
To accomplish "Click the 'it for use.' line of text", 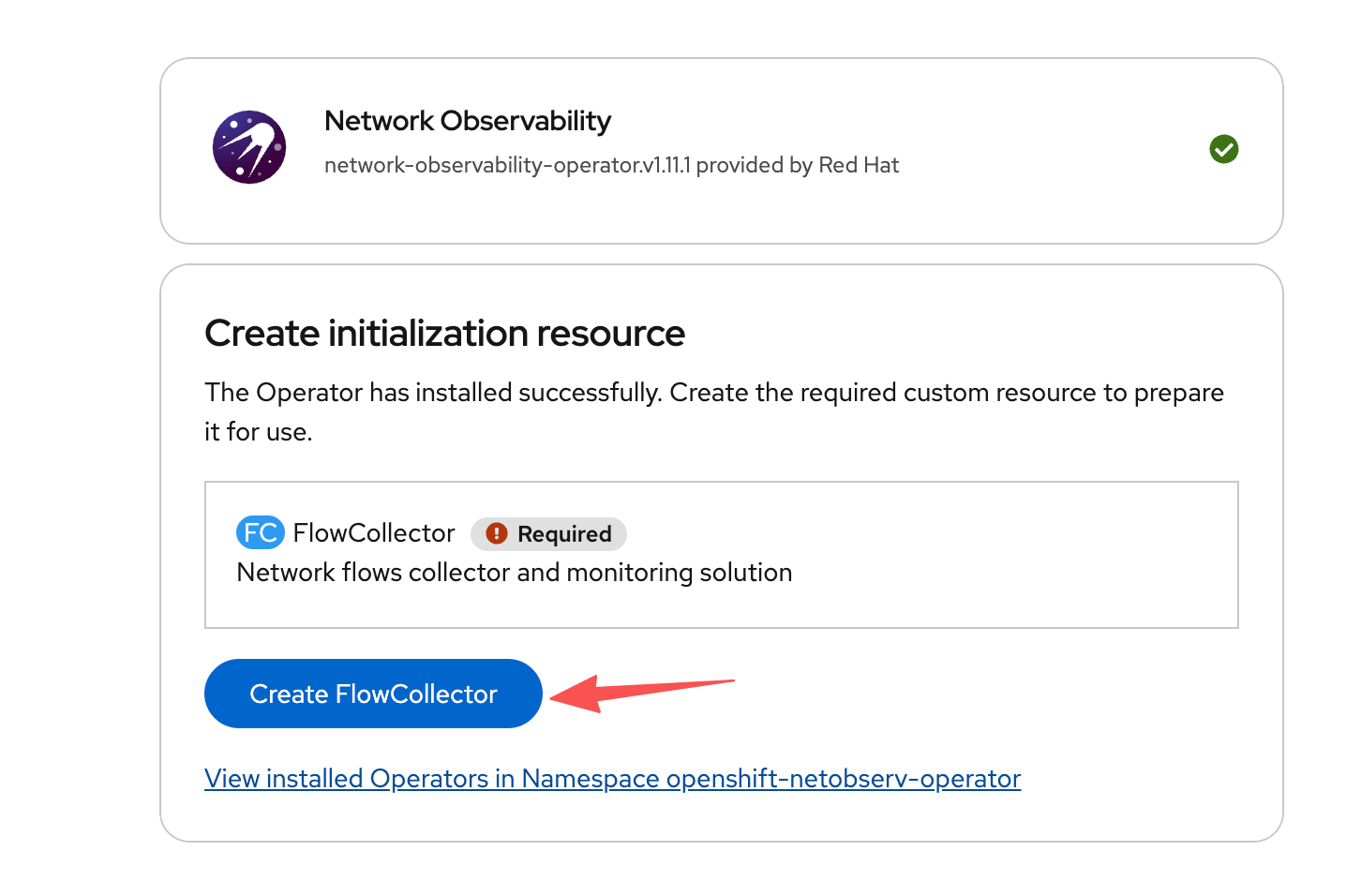I will 259,432.
